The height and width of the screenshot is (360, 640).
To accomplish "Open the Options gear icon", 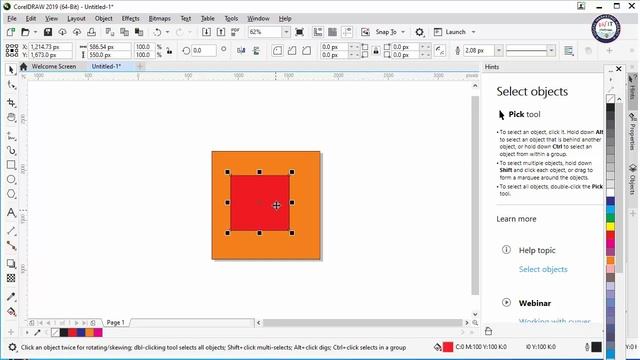I will [419, 32].
